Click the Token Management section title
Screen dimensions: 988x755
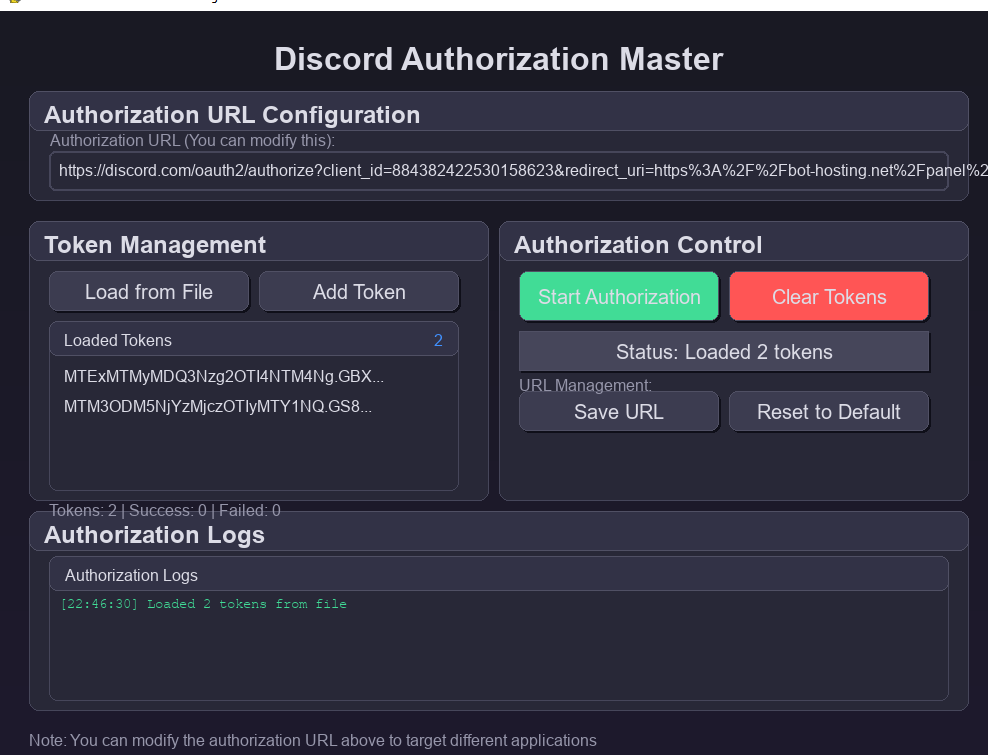click(155, 245)
